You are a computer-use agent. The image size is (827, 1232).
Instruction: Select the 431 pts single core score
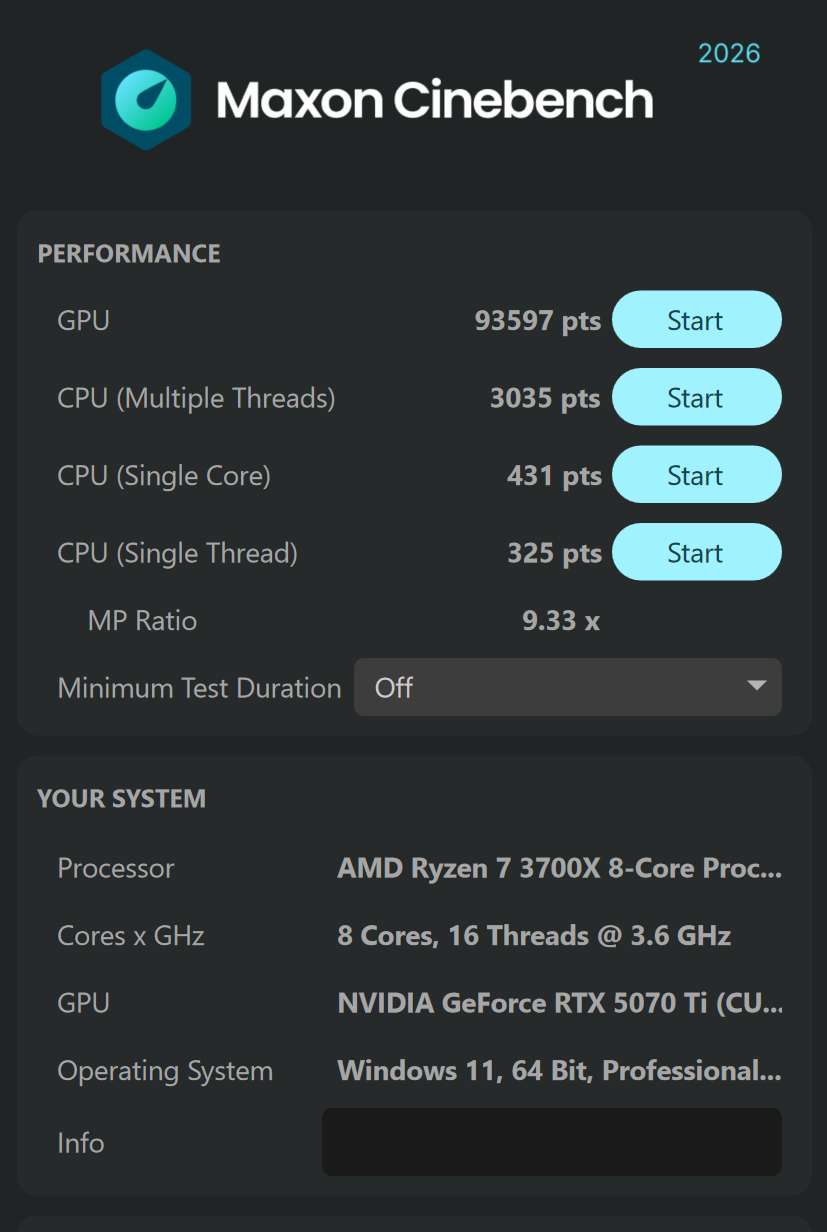tap(554, 476)
